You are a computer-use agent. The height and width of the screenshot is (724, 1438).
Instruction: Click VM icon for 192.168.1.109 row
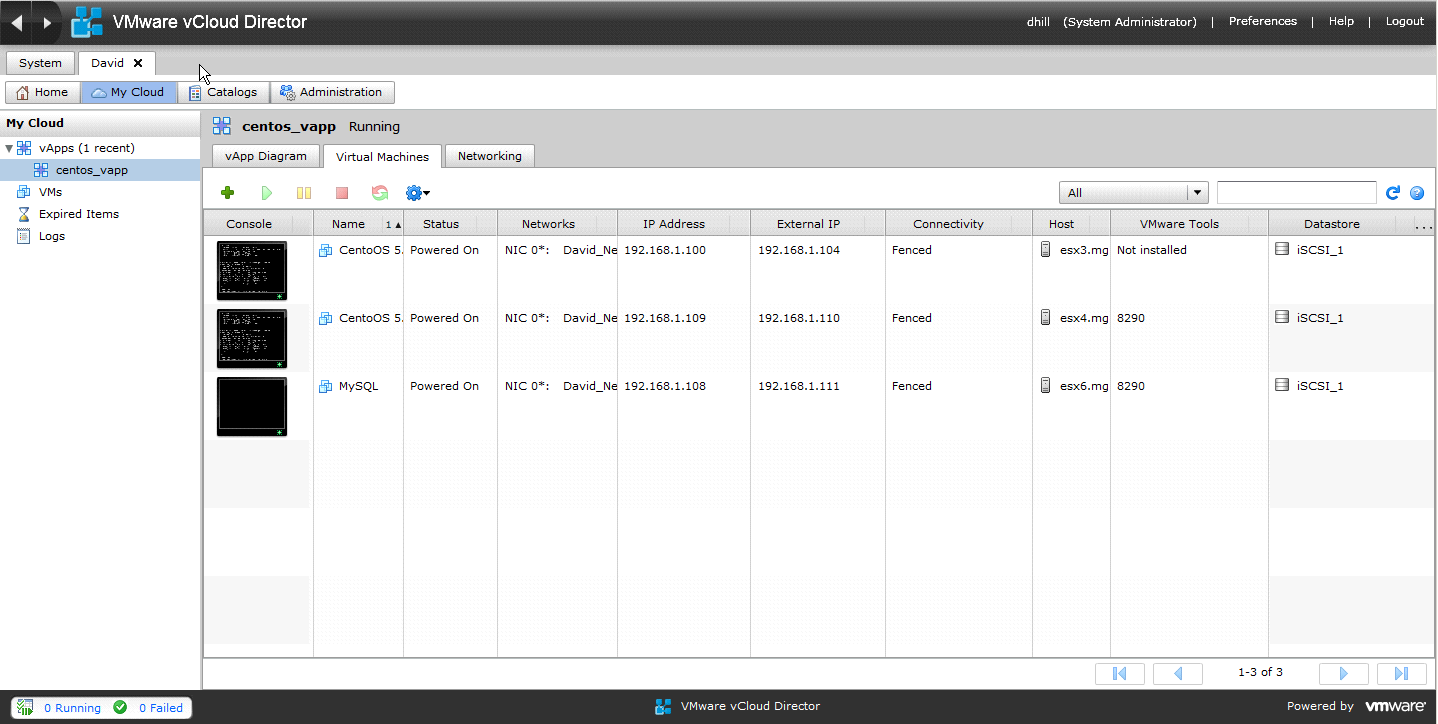[325, 318]
